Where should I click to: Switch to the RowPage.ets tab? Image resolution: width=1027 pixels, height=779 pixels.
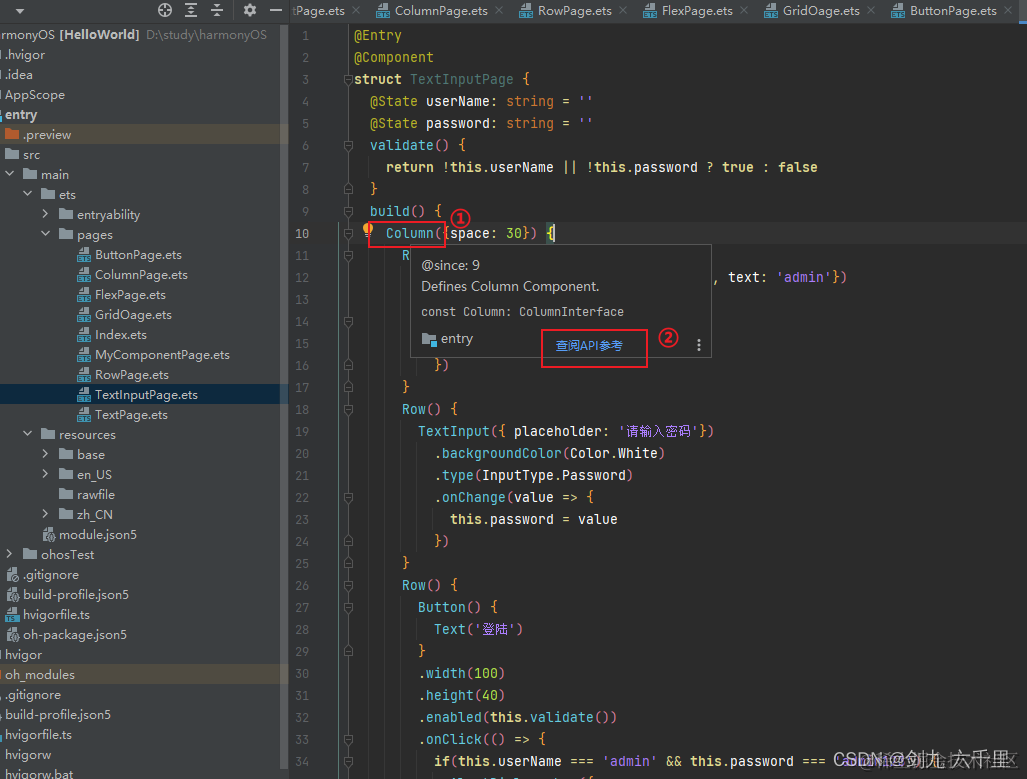(x=574, y=10)
